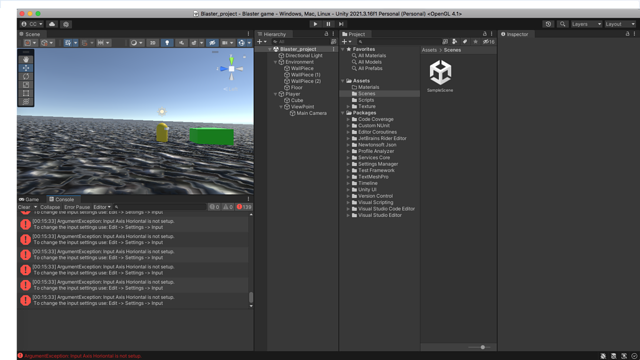Open the Layers dropdown
The width and height of the screenshot is (640, 360).
pyautogui.click(x=587, y=24)
